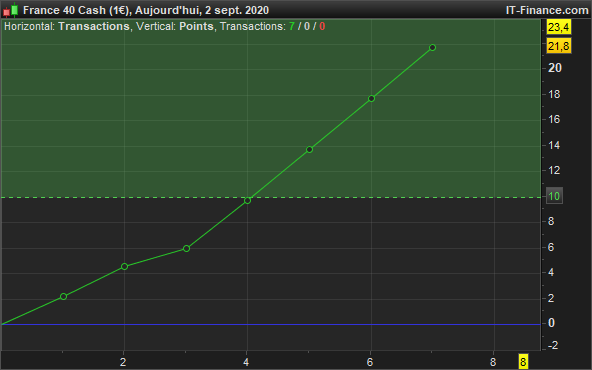Screen dimensions: 592x370
Task: Click the IT-Finance.com label
Action: click(x=547, y=10)
